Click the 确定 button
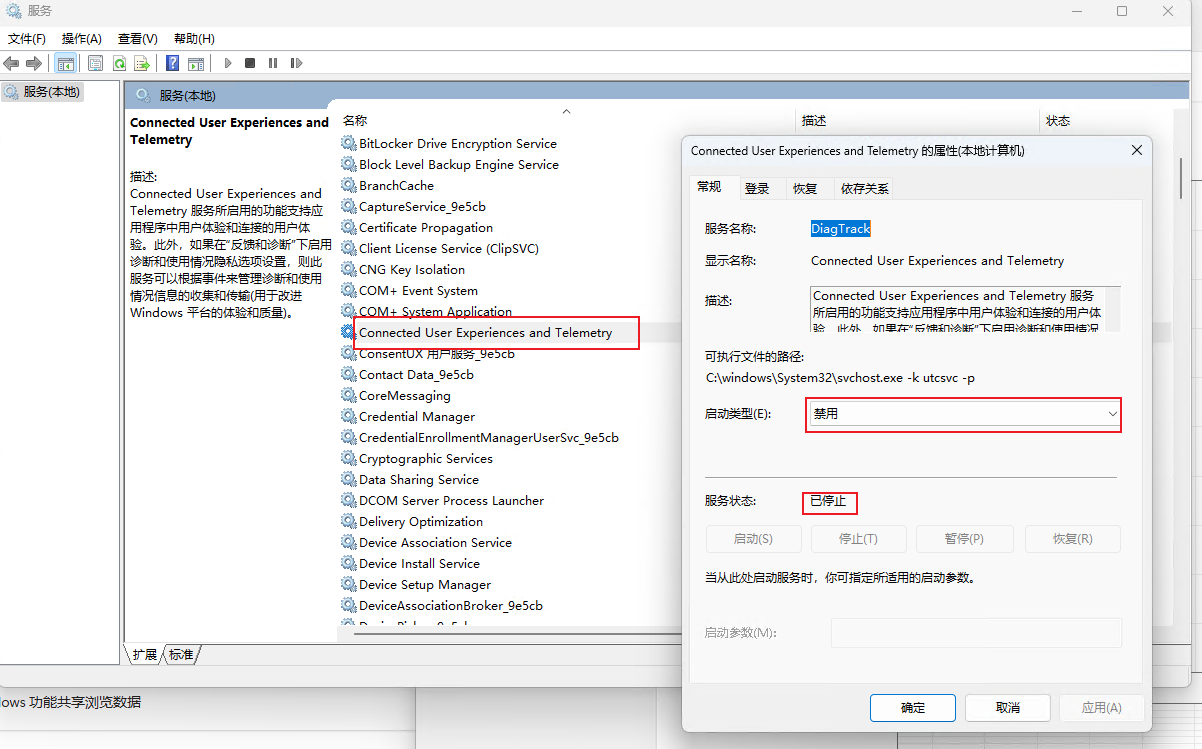 (912, 708)
